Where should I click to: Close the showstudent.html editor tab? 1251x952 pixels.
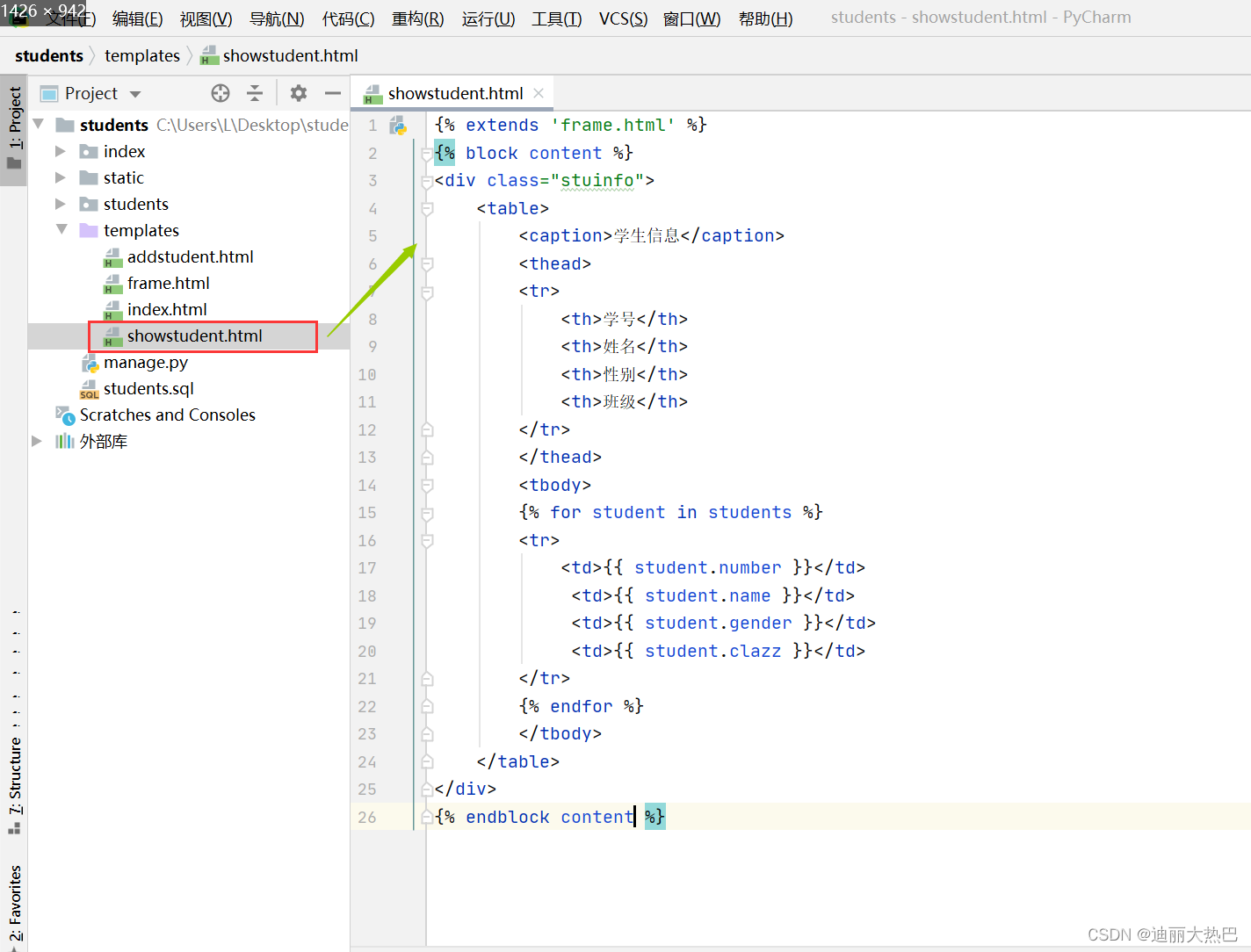(539, 93)
